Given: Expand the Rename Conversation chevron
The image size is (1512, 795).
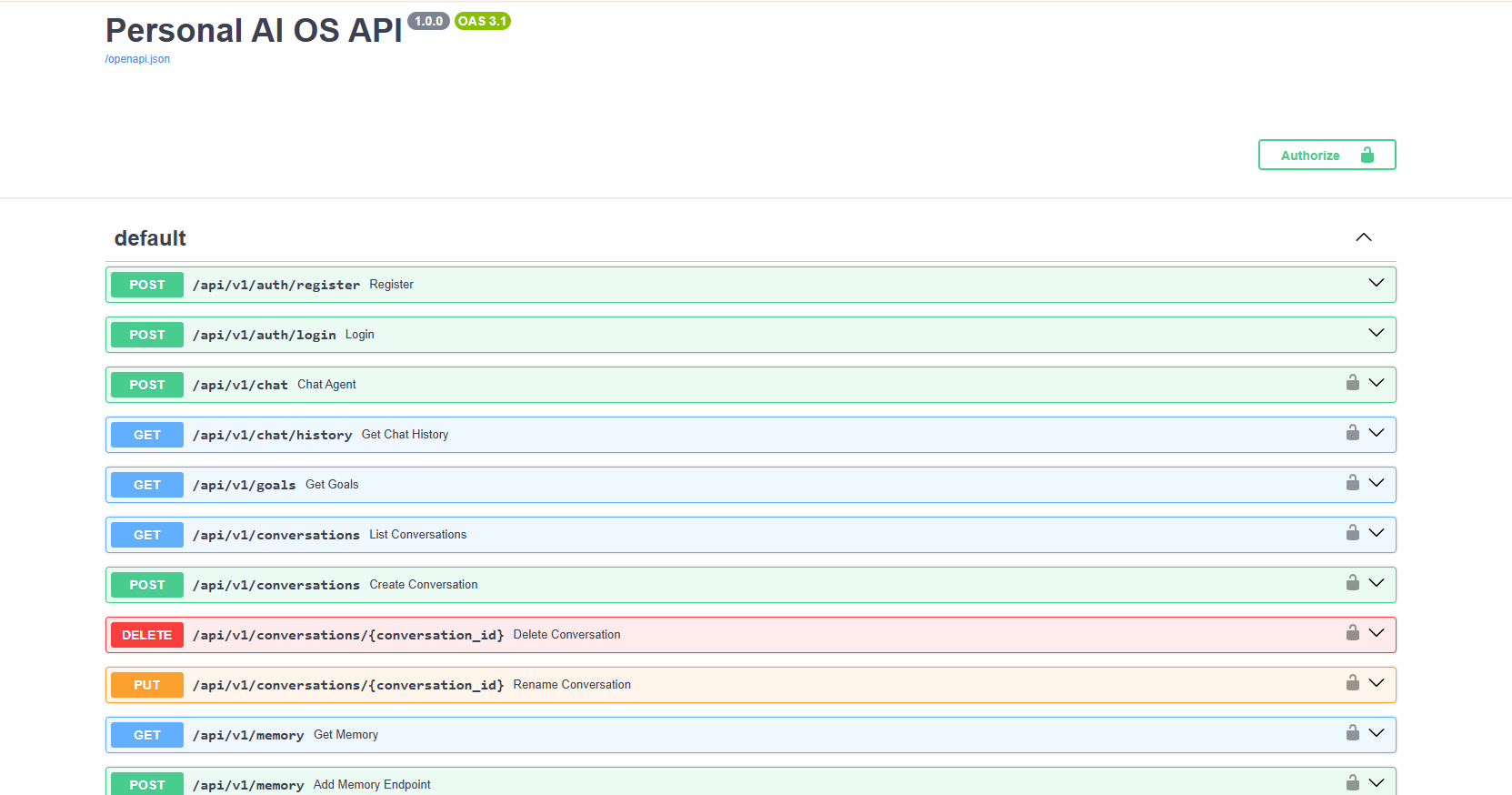Looking at the screenshot, I should point(1377,683).
